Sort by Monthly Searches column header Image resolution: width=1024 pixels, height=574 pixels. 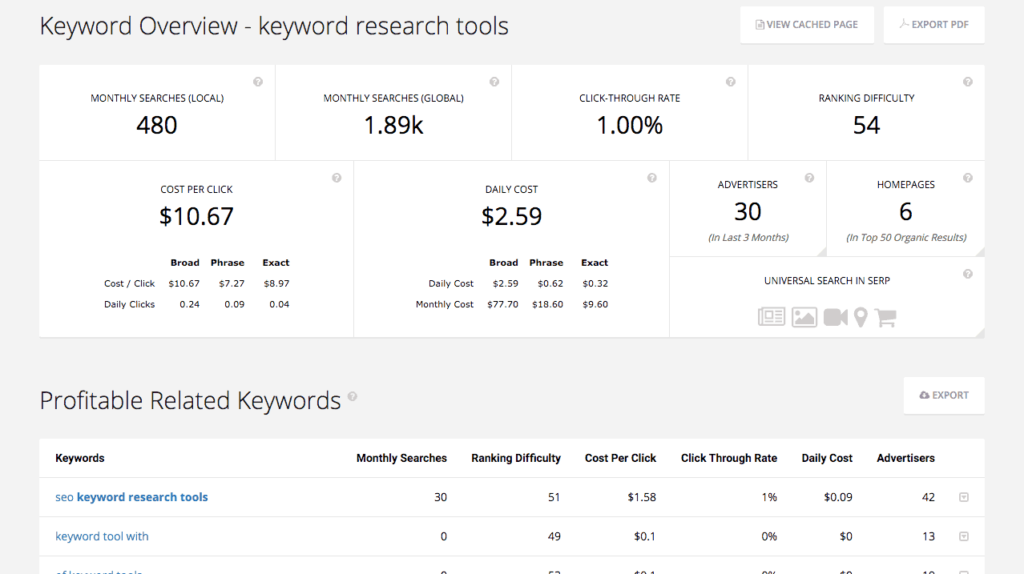point(402,458)
